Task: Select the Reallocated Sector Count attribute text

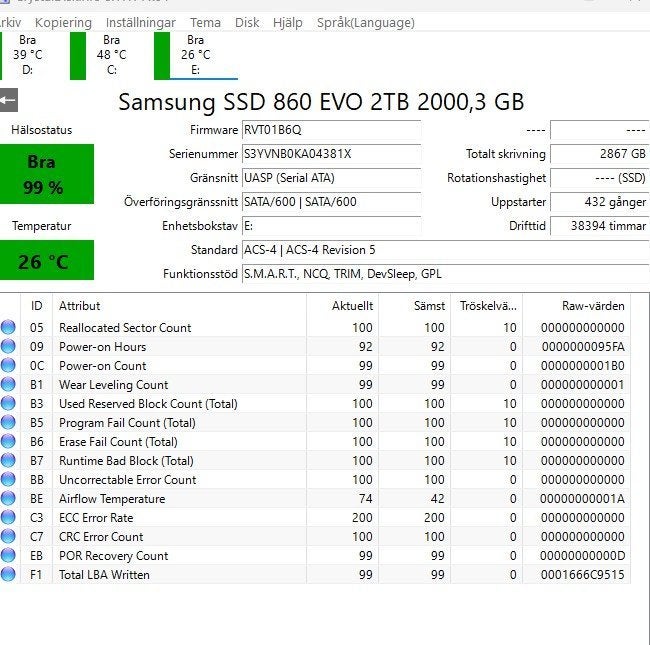Action: tap(125, 328)
